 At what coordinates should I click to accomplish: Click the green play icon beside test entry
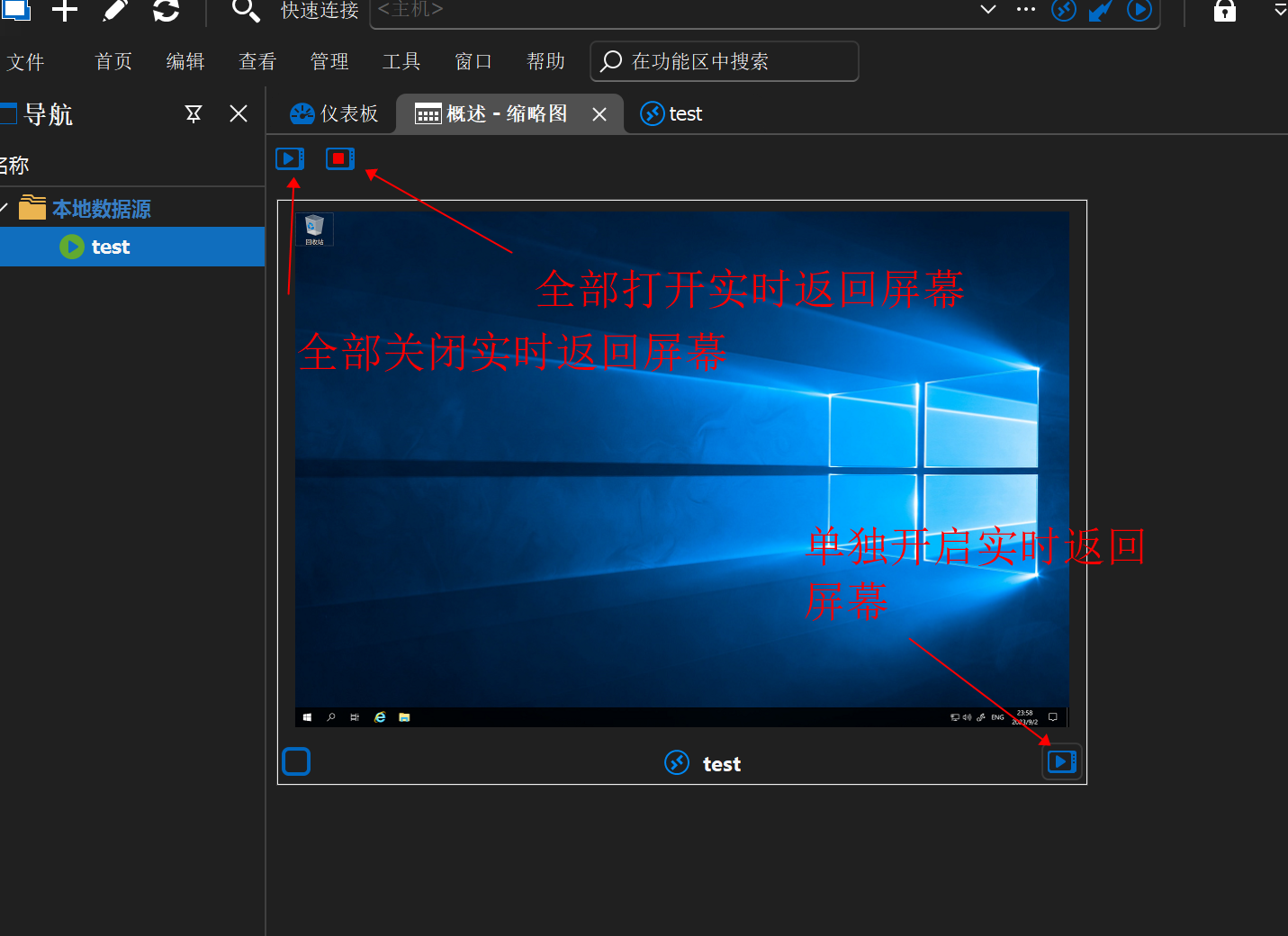(71, 247)
